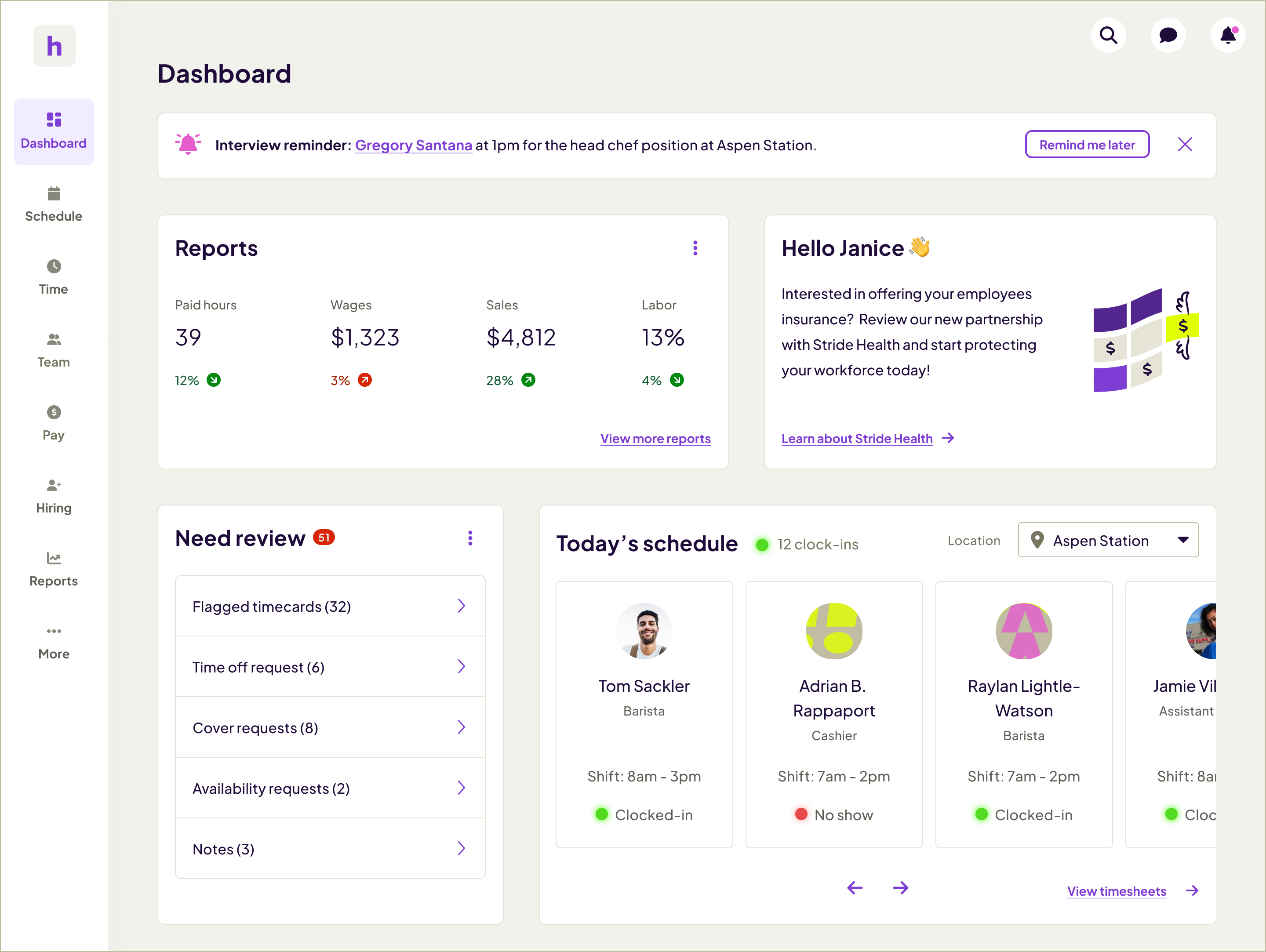Expand Availability requests (2) row
1266x952 pixels.
pyautogui.click(x=330, y=788)
